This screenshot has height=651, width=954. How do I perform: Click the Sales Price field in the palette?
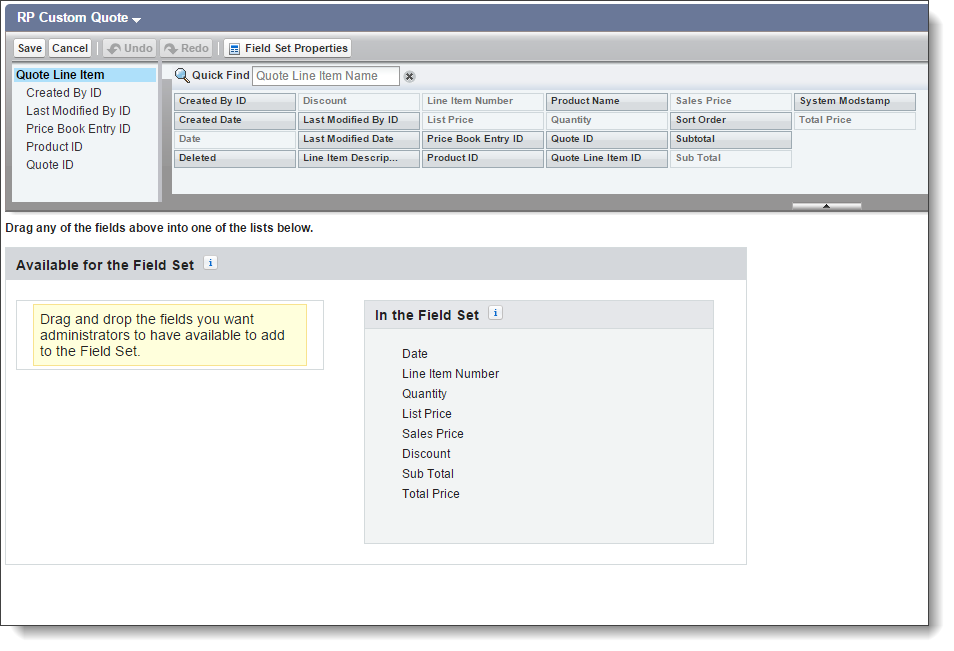[731, 102]
